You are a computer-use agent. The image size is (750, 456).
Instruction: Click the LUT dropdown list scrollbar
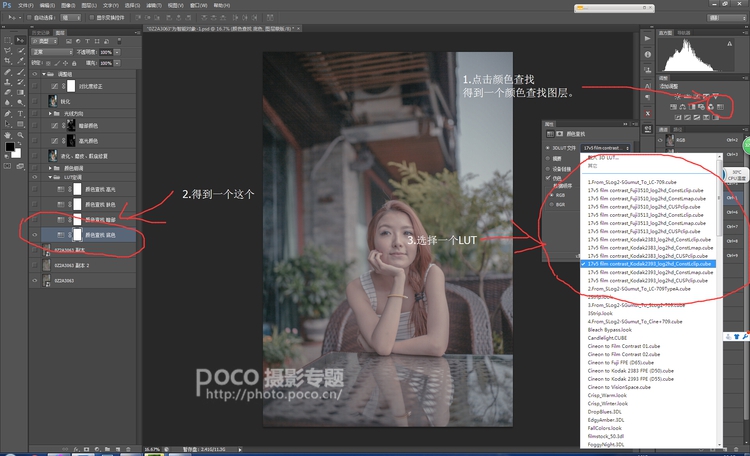(x=719, y=198)
